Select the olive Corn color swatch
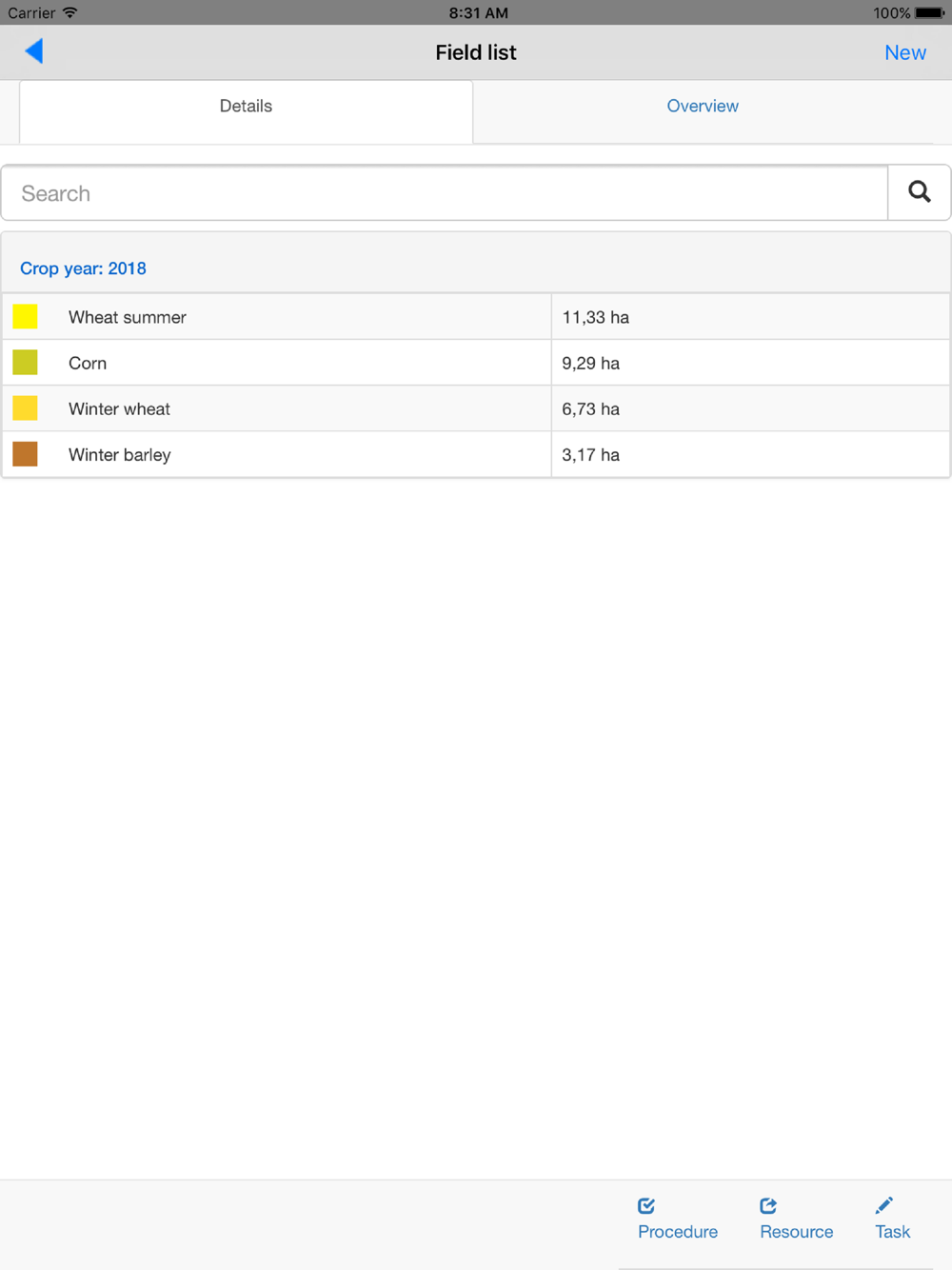The width and height of the screenshot is (952, 1270). pos(26,363)
